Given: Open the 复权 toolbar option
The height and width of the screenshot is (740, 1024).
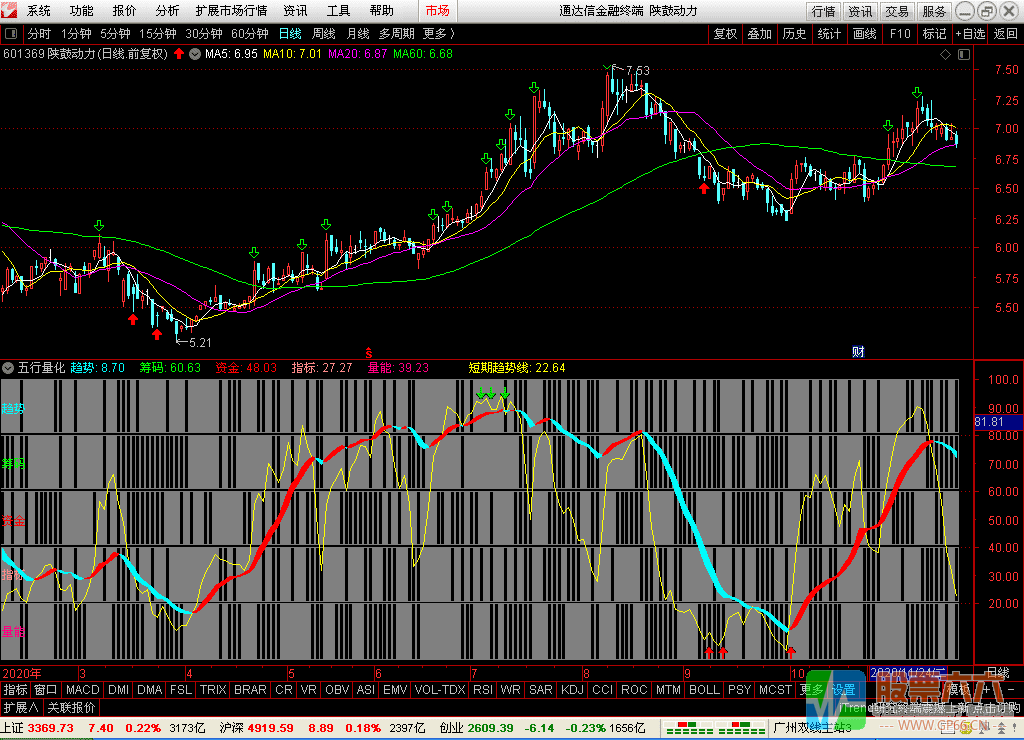Looking at the screenshot, I should coord(725,34).
